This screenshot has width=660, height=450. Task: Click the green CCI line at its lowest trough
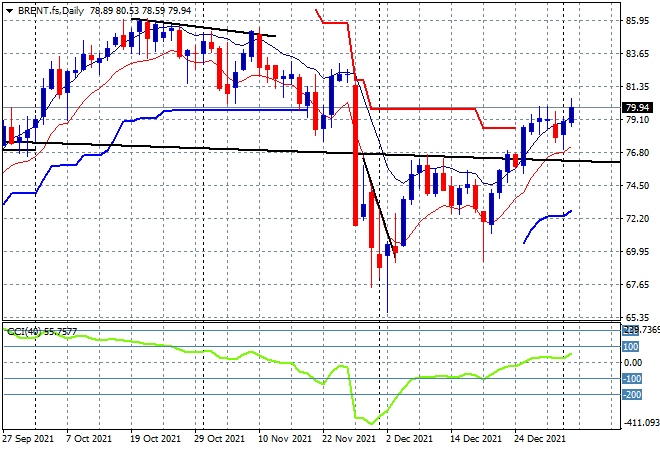point(371,423)
